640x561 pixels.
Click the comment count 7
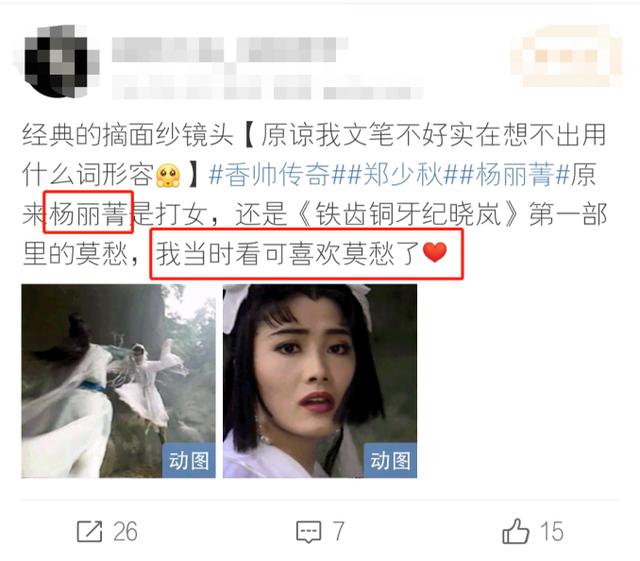click(x=339, y=532)
